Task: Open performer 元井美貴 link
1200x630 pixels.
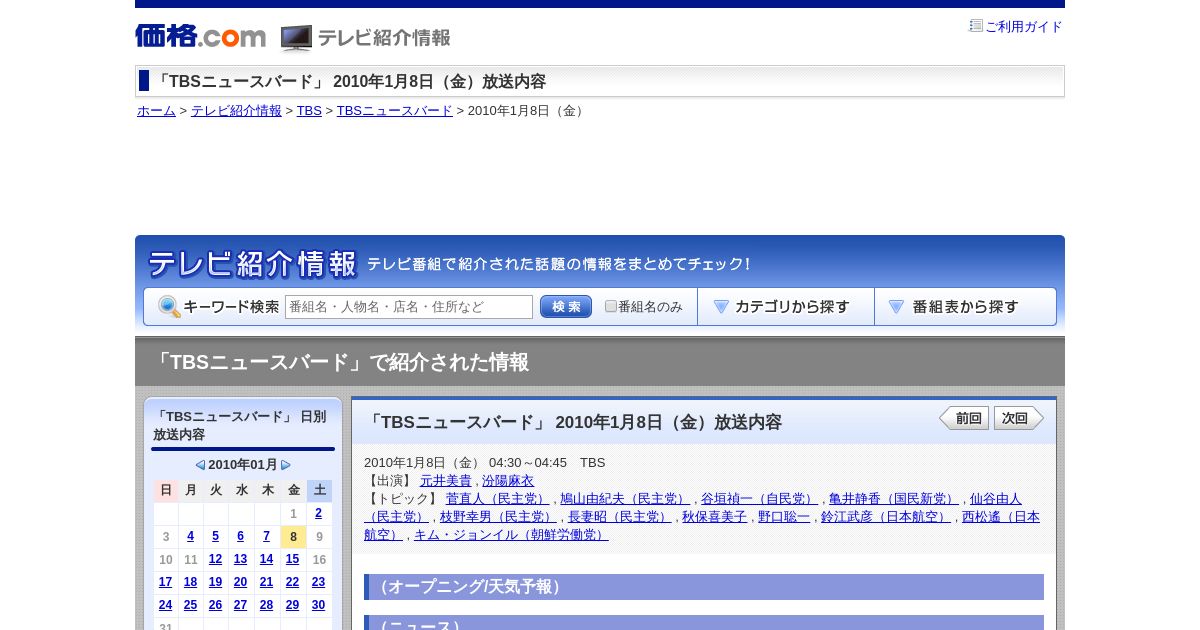Action: (445, 481)
